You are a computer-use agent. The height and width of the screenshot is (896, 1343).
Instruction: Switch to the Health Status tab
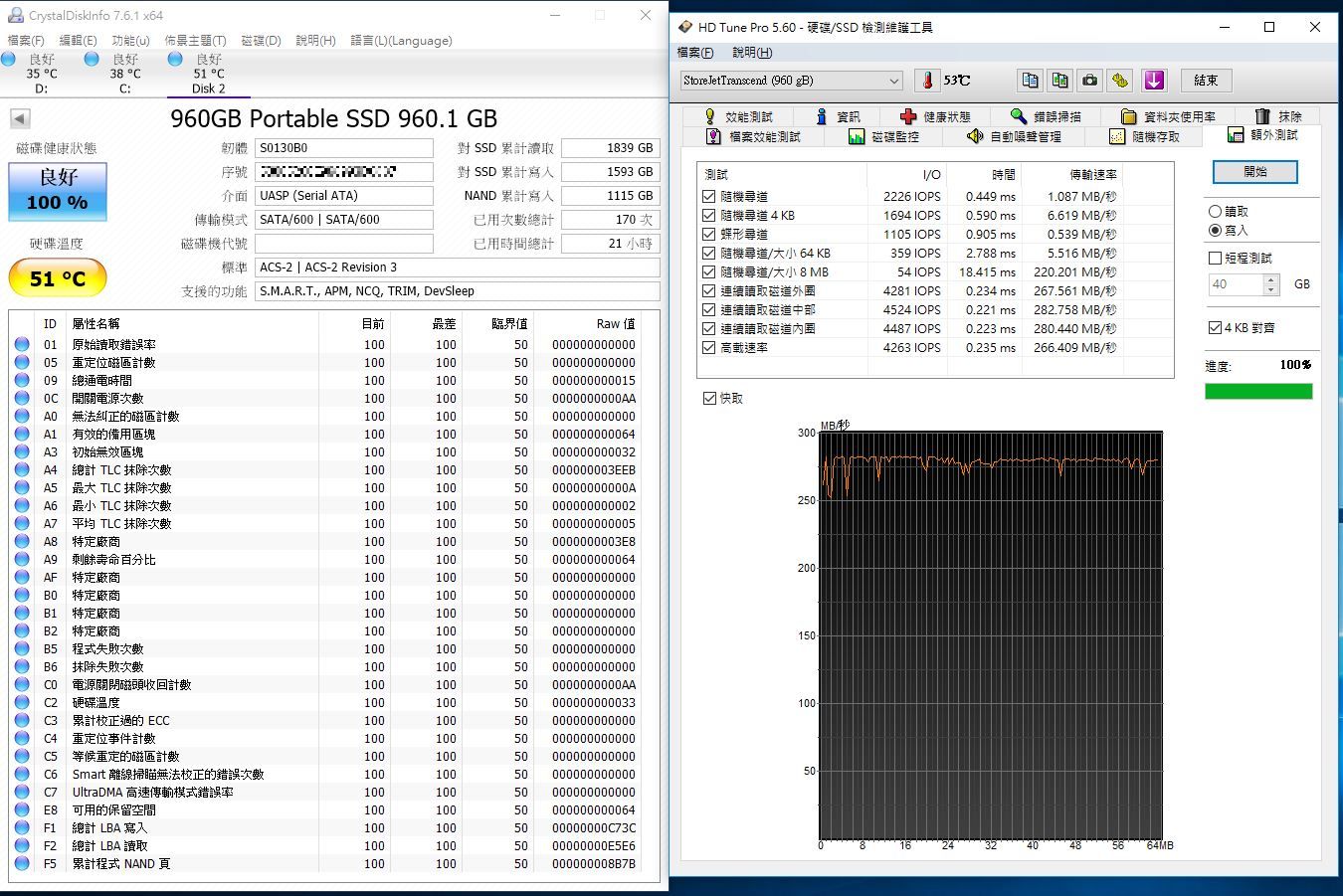935,116
